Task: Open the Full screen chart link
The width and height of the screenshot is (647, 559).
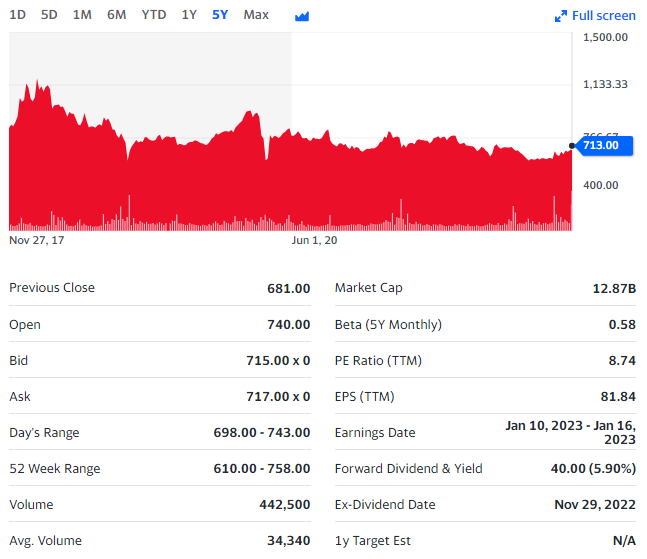Action: (604, 16)
